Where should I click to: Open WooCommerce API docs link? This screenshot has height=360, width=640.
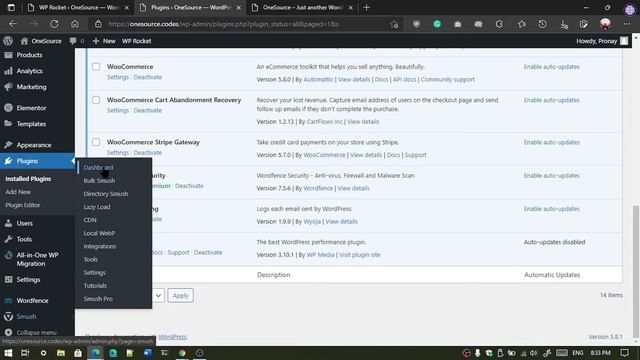[x=404, y=80]
